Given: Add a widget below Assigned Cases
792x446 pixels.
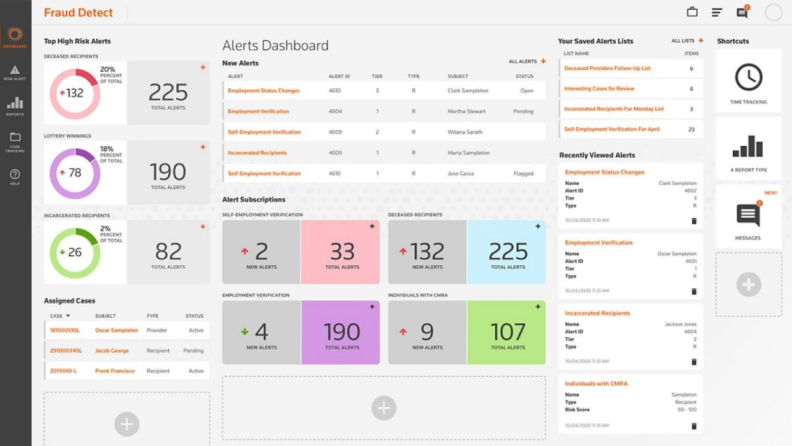Looking at the screenshot, I should coord(126,424).
